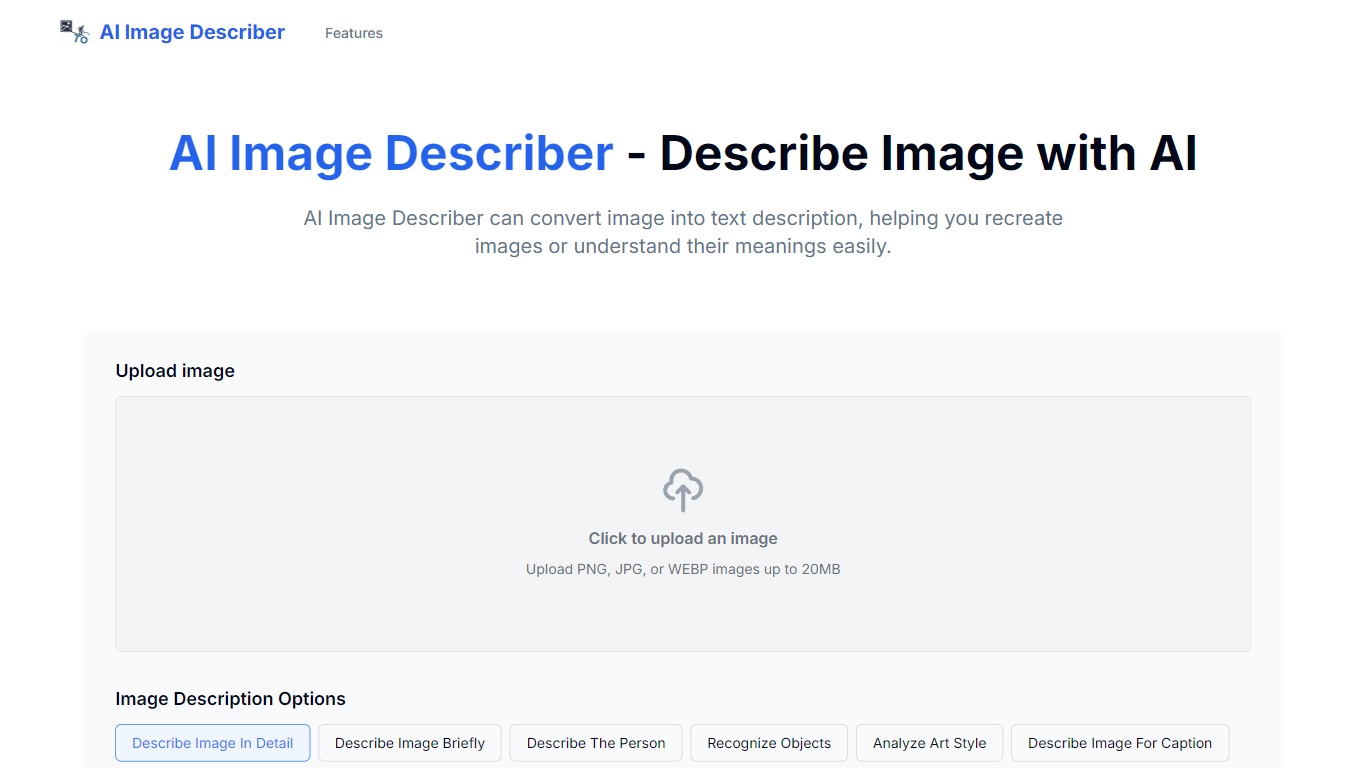Screen dimensions: 1366x768
Task: Select Analyze Art Style option
Action: [x=930, y=743]
